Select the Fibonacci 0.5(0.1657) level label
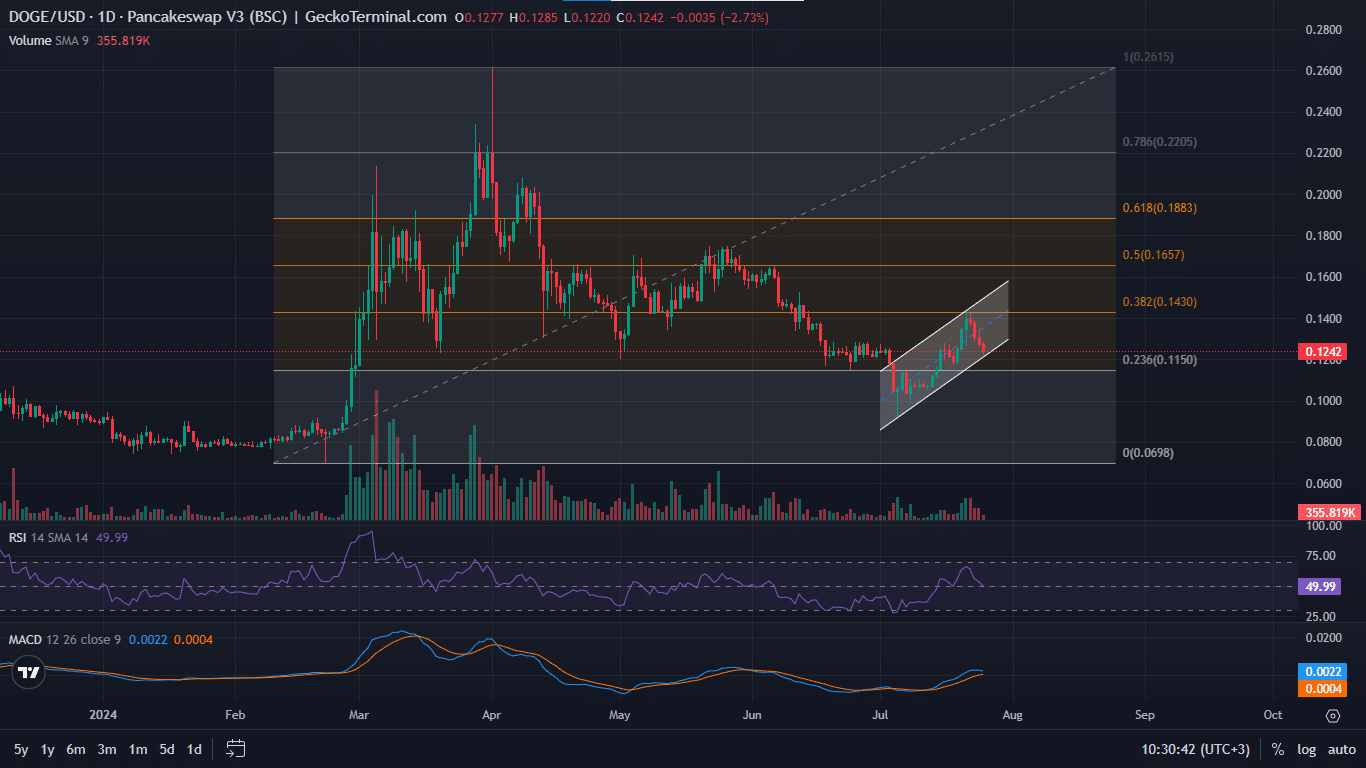This screenshot has height=768, width=1366. pyautogui.click(x=1153, y=255)
